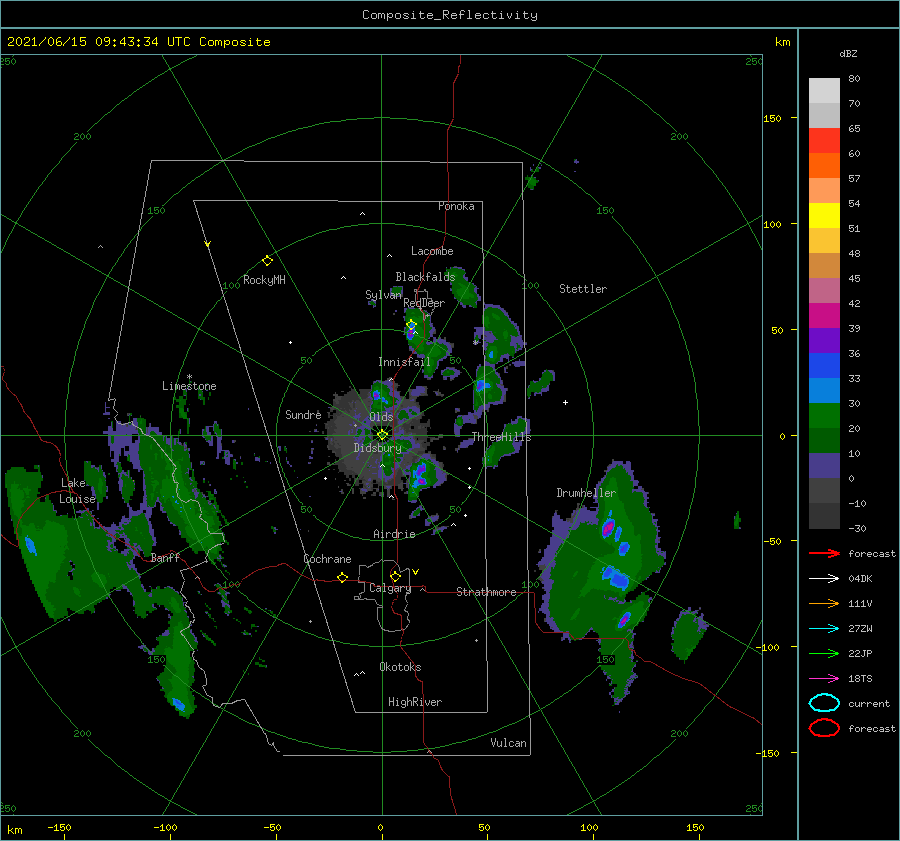Click the red forecast ellipse icon

coord(824,728)
